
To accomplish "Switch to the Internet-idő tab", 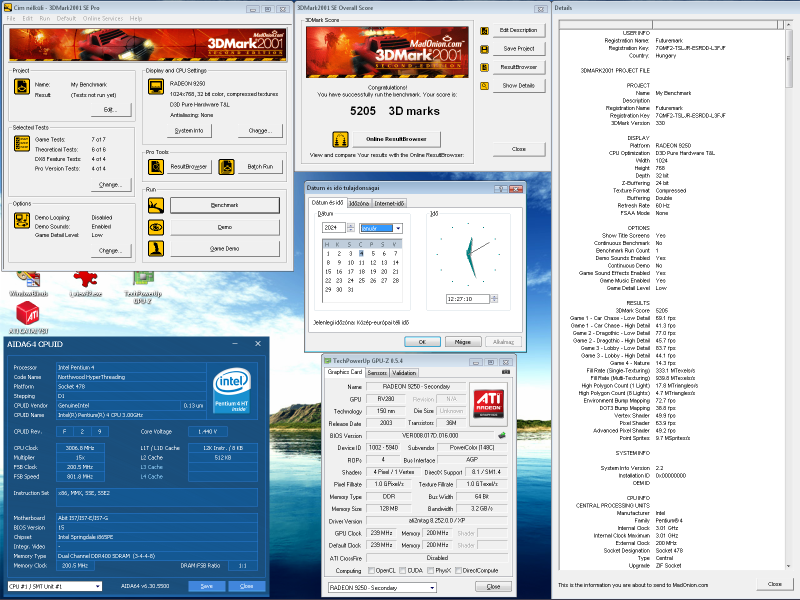I will pos(389,204).
